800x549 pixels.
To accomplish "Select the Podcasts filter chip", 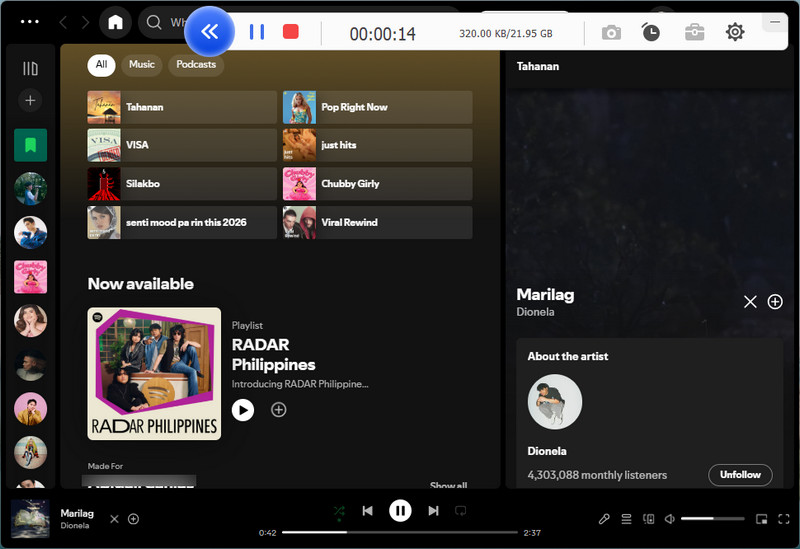I will (196, 65).
